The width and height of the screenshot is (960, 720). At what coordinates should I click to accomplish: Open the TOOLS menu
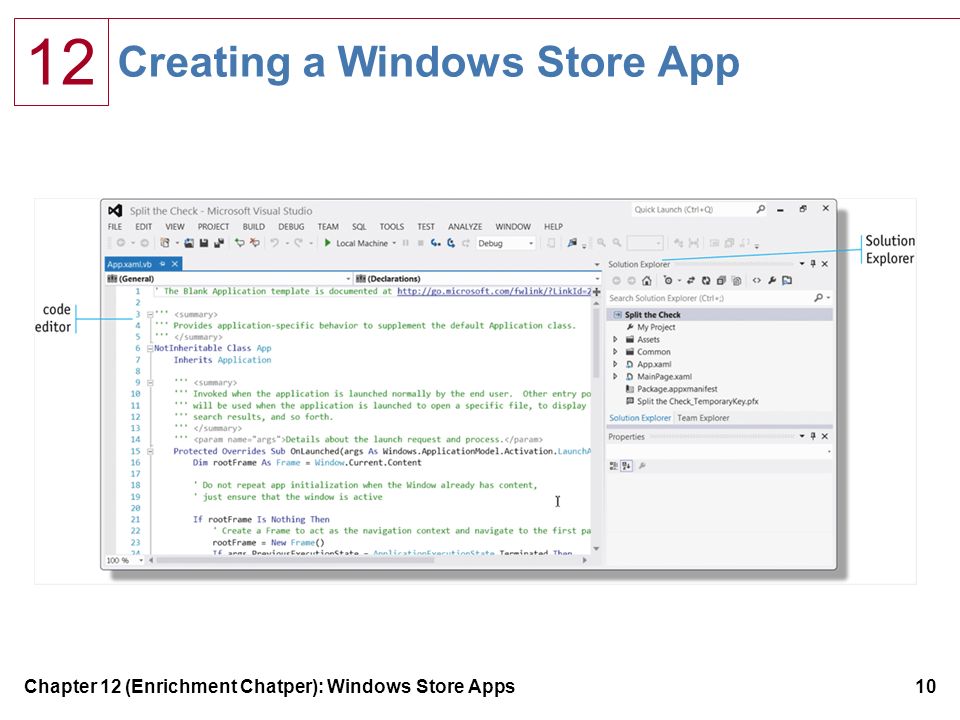[x=391, y=227]
